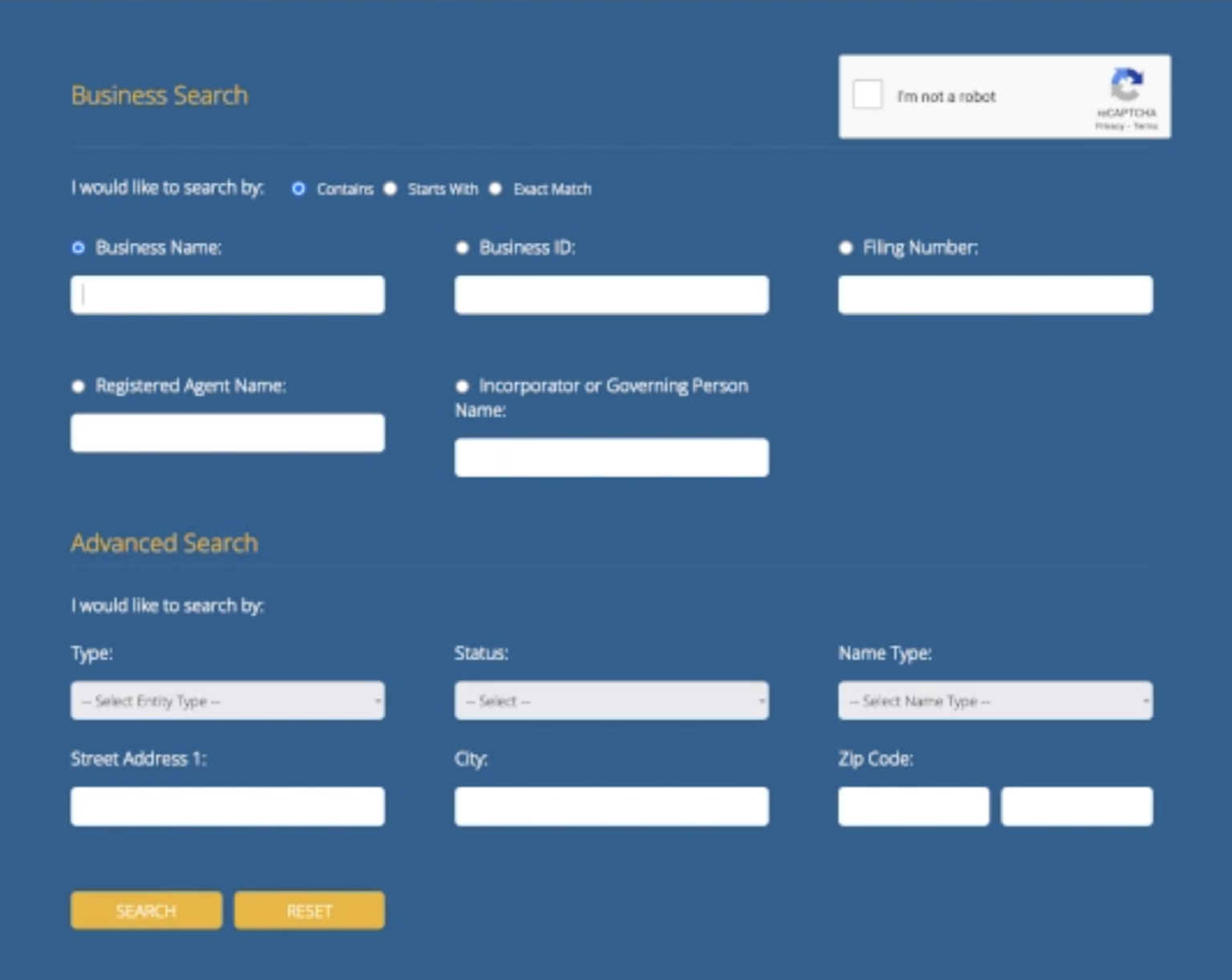1232x980 pixels.
Task: Select the Incorporator or Governing Person option
Action: point(462,387)
